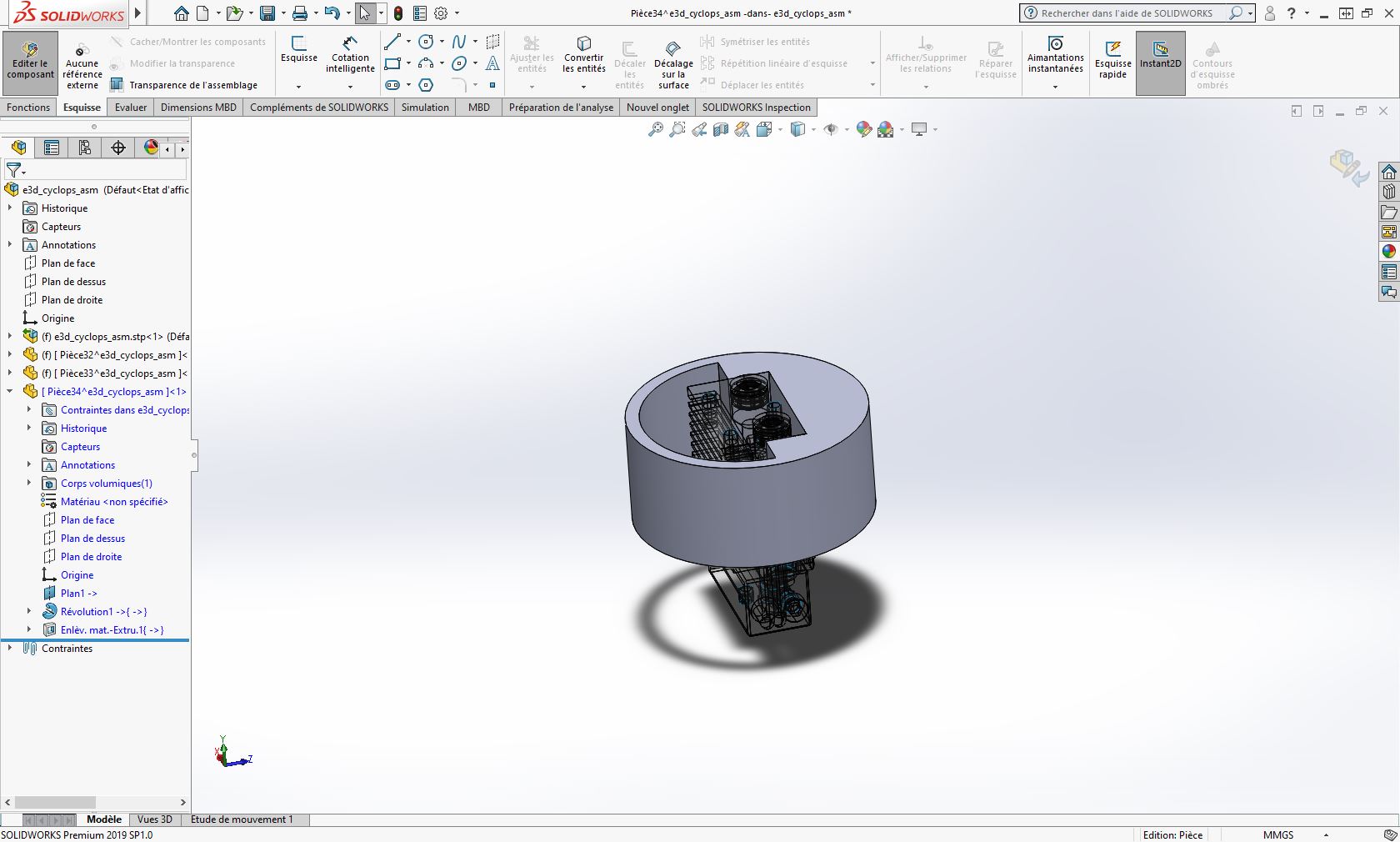
Task: Click the Undo arrow icon
Action: [332, 13]
